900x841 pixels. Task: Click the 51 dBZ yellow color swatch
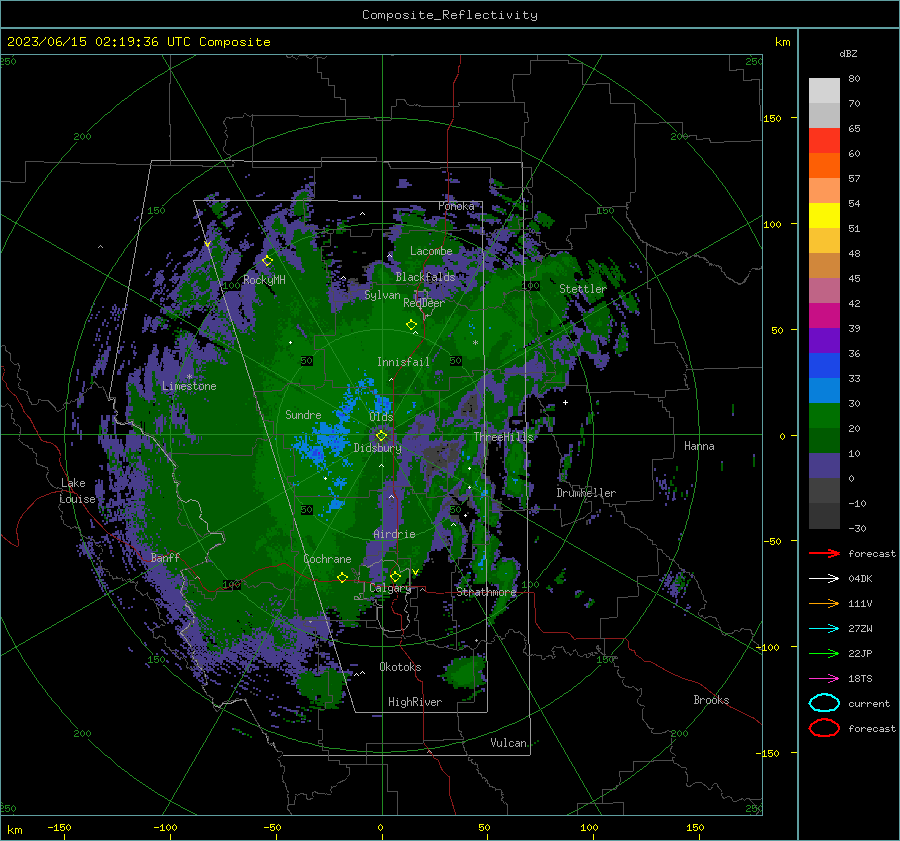[824, 216]
